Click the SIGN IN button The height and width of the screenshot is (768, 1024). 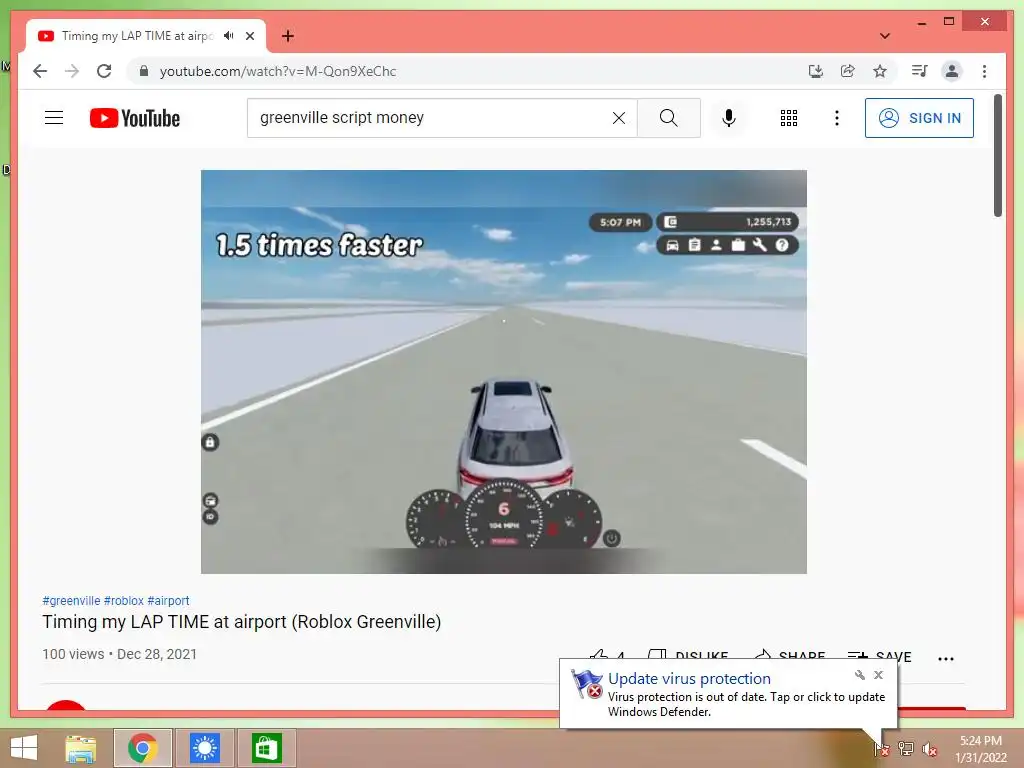click(919, 118)
